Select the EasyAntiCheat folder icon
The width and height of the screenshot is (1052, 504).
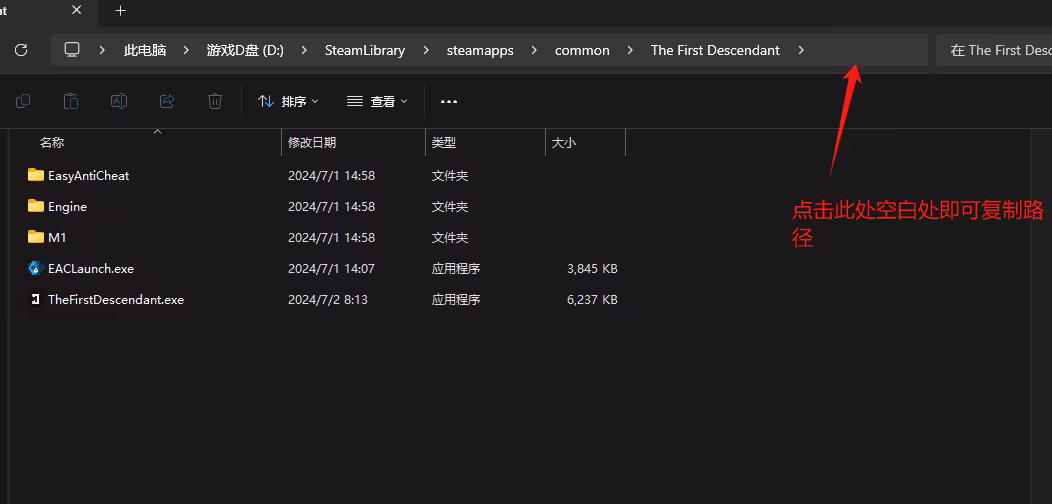coord(36,175)
